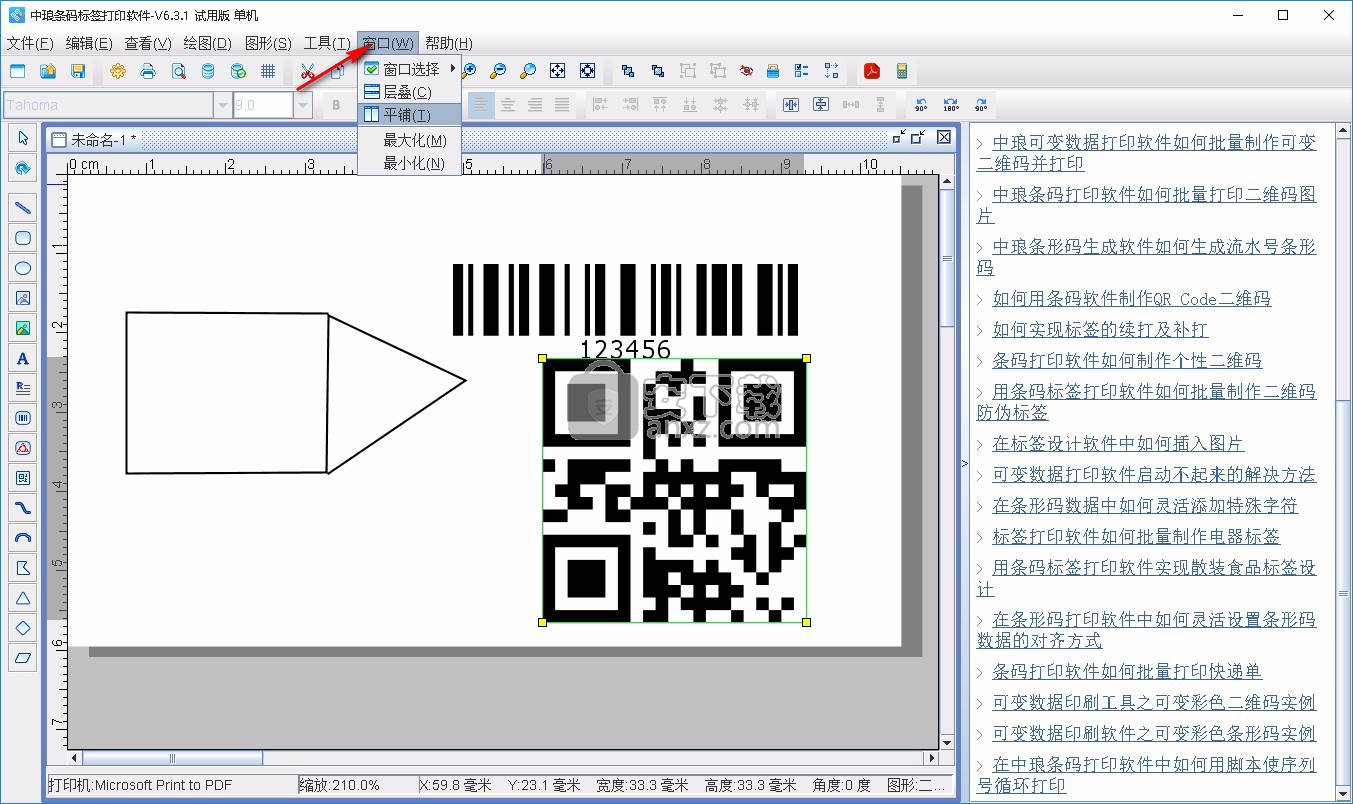This screenshot has width=1353, height=804.
Task: Select the ellipse drawing tool
Action: click(23, 268)
